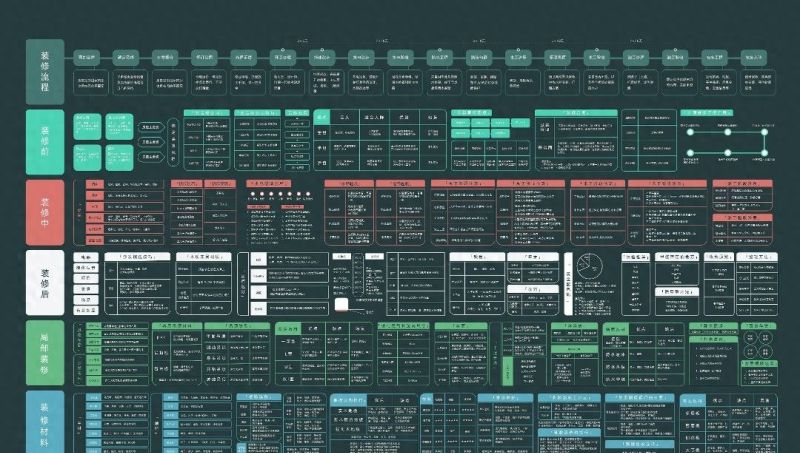The image size is (800, 453).
Task: Click the pie chart icon in 装修后 row
Action: 589,266
